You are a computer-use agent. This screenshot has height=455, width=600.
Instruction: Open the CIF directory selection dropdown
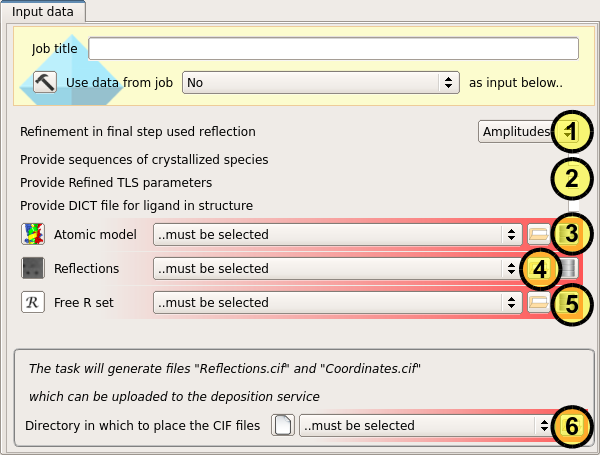[x=425, y=425]
